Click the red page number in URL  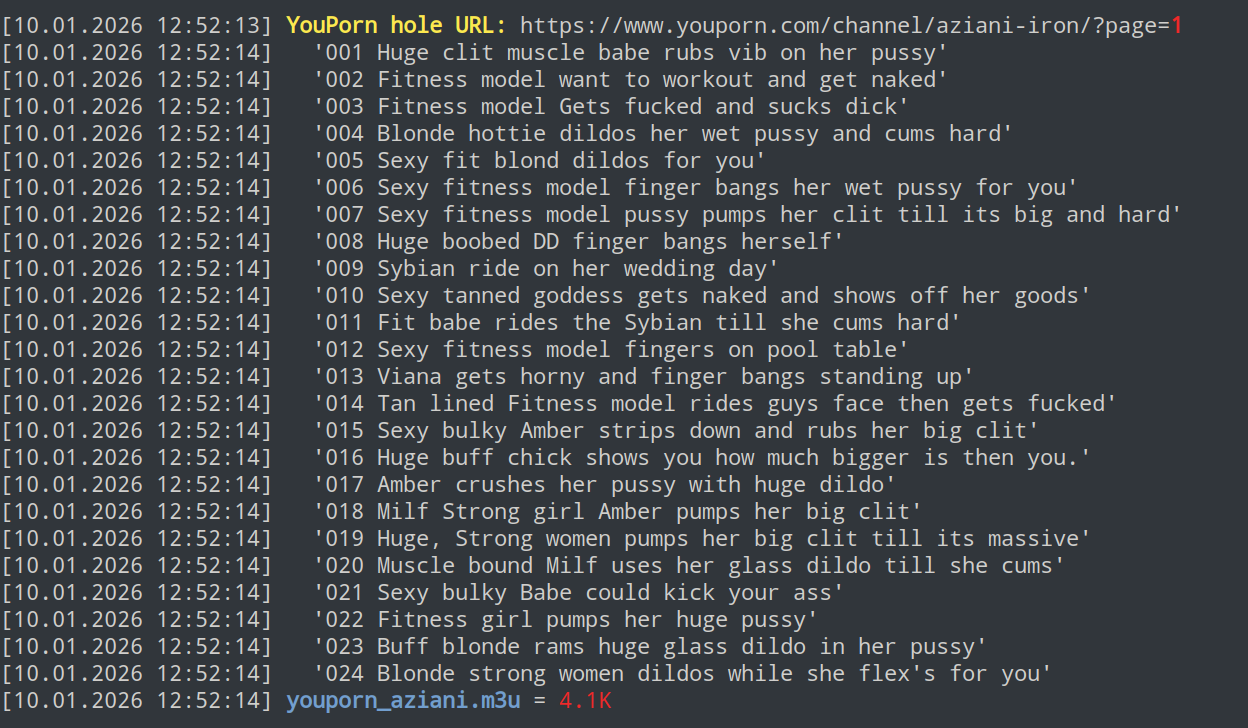tap(1177, 25)
